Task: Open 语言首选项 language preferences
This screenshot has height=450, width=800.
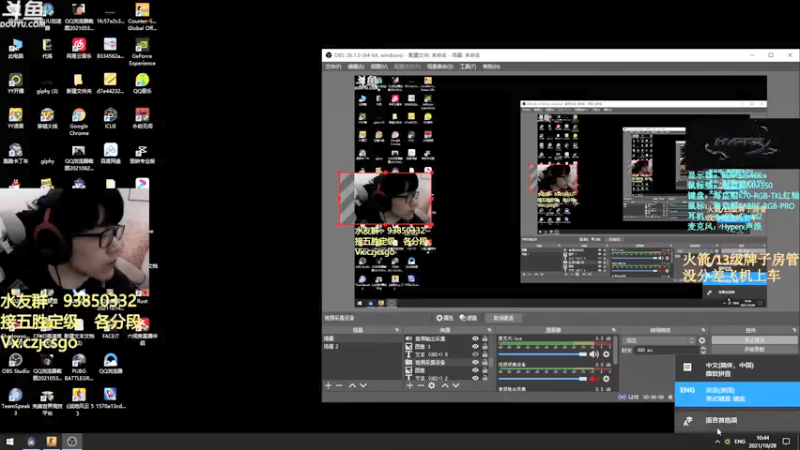Action: tap(737, 420)
